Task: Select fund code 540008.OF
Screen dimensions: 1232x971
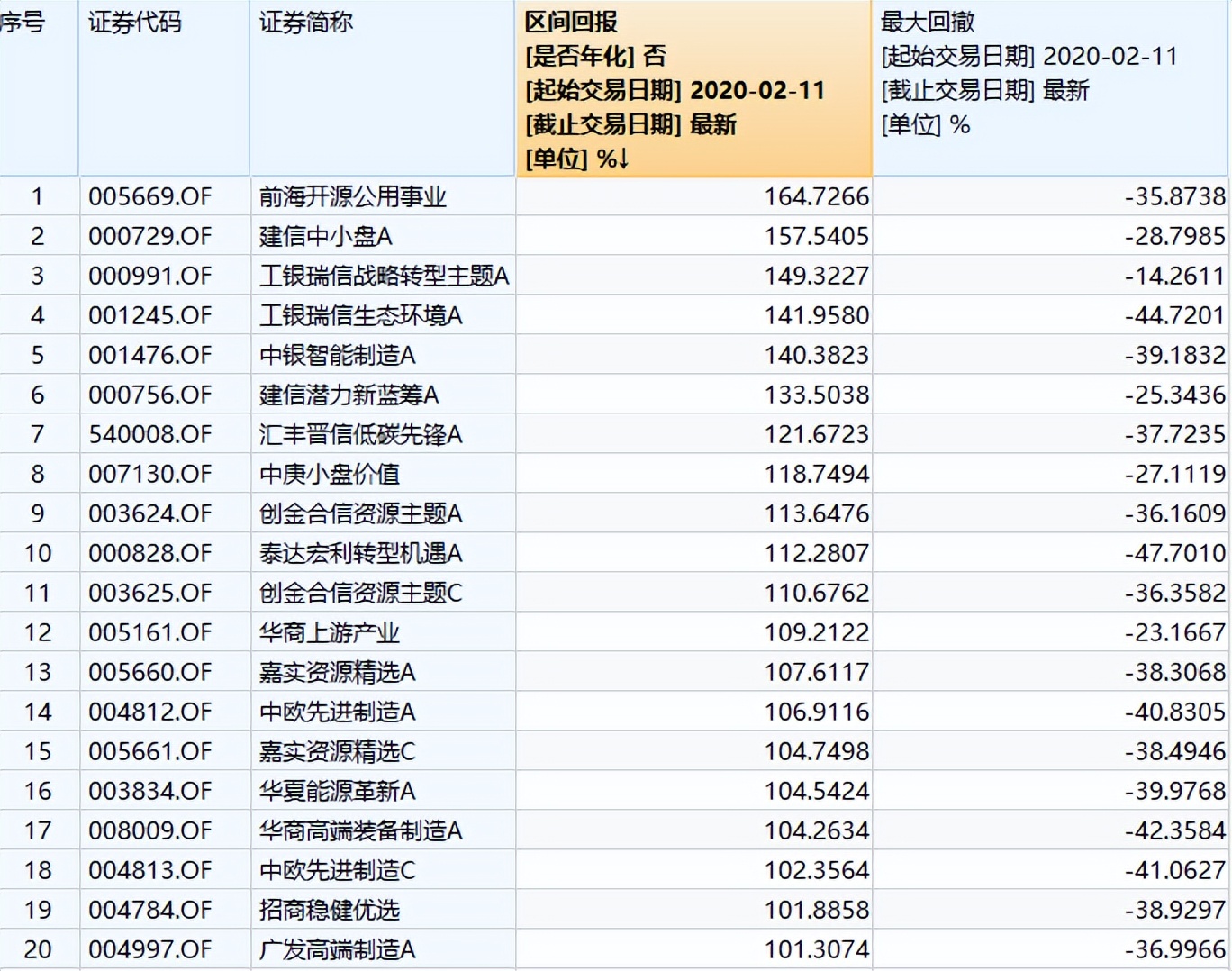Action: [149, 434]
